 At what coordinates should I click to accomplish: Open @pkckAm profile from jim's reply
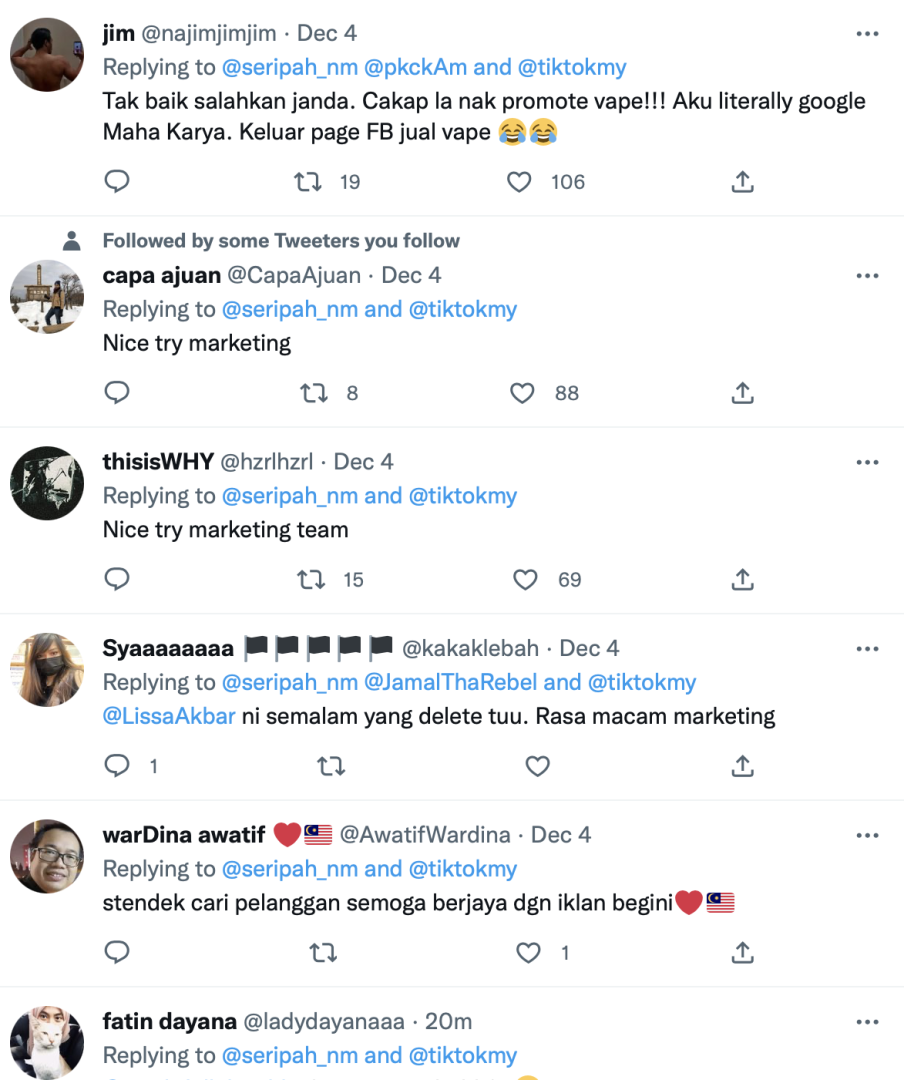[415, 67]
